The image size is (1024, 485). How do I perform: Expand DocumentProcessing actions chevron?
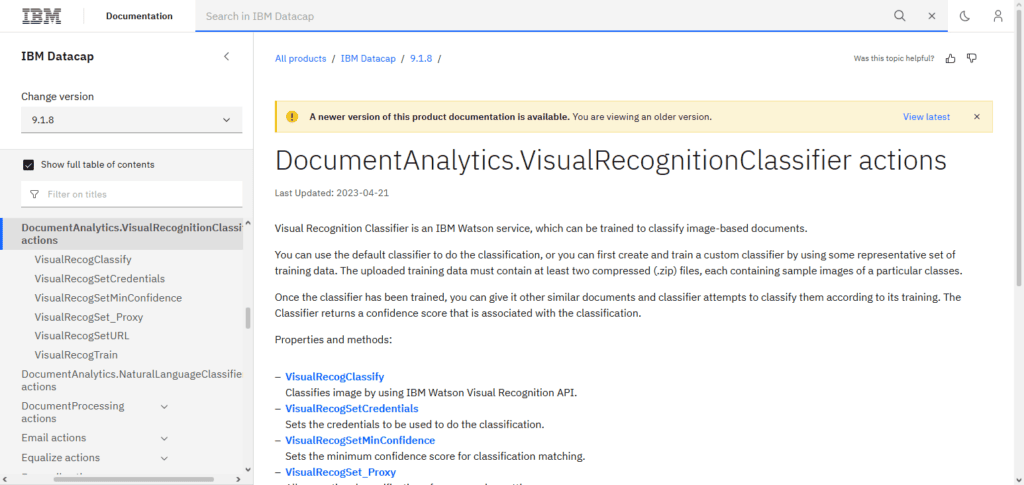(x=165, y=407)
